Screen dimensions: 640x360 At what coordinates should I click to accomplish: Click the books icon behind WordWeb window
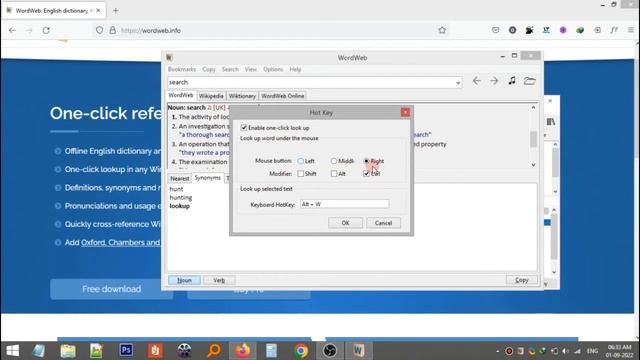point(551,122)
